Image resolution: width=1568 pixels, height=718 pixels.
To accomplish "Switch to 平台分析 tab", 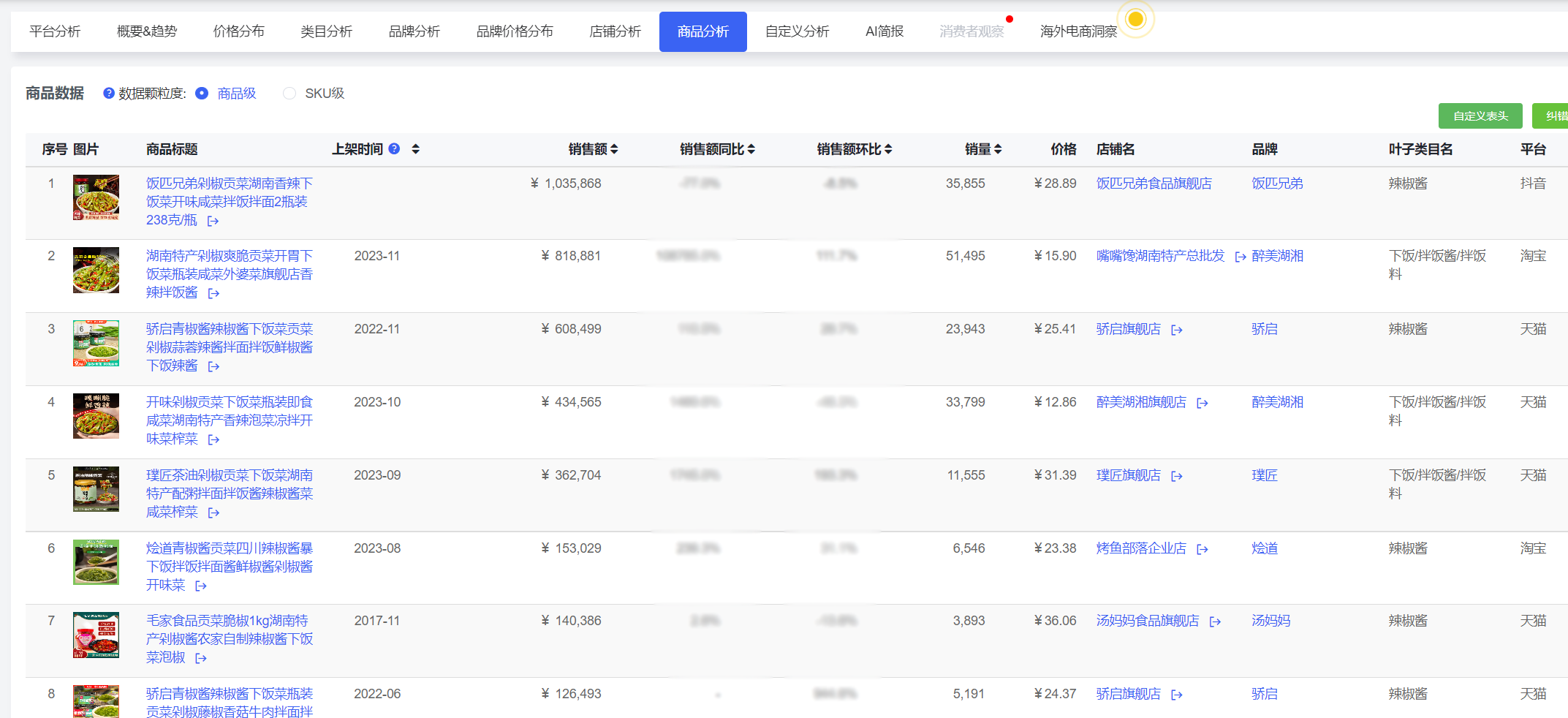I will [x=55, y=31].
